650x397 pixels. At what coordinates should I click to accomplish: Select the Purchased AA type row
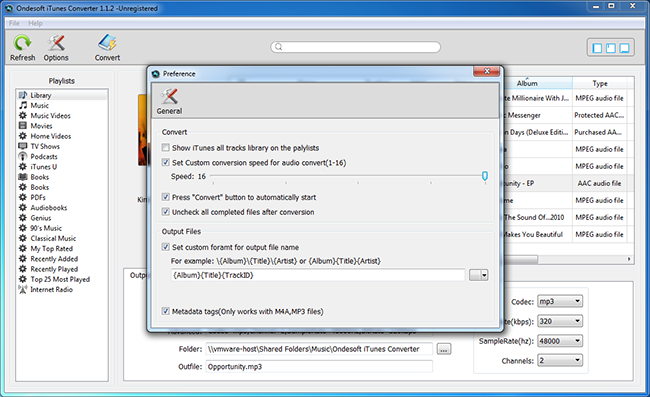pos(568,132)
